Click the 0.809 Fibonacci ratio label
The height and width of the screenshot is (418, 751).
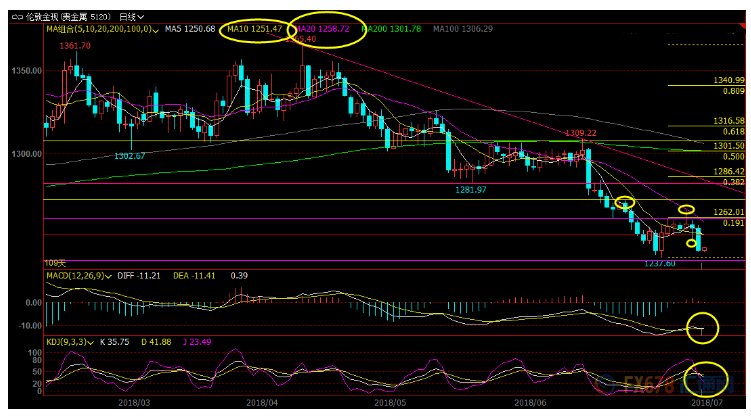click(733, 91)
